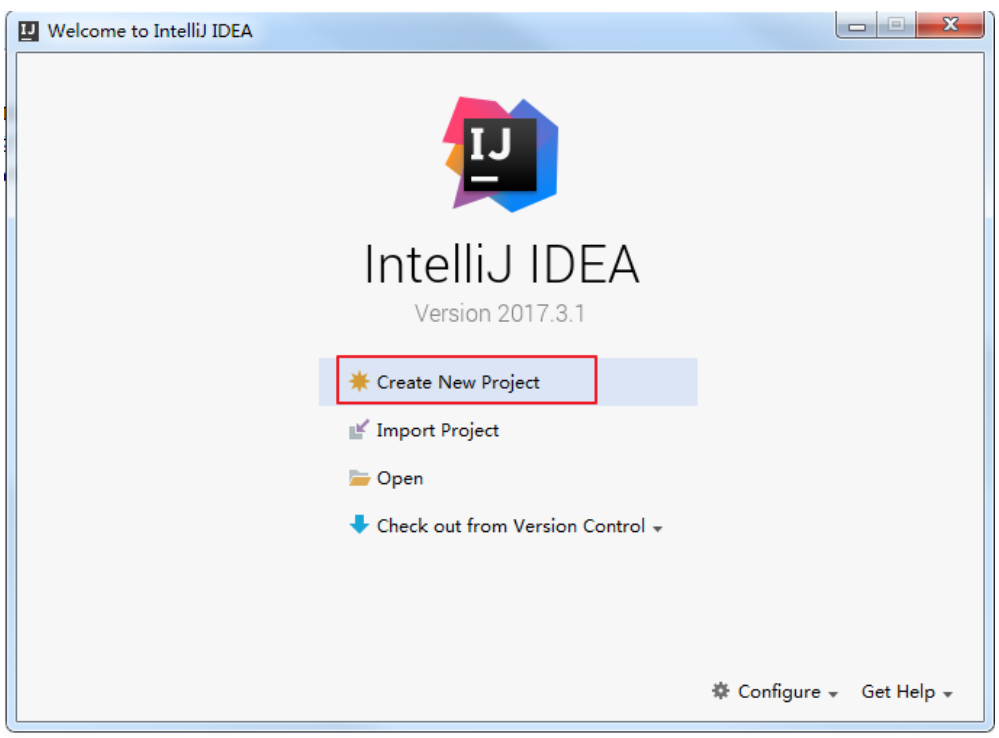Expand the Configure dropdown arrow

[x=833, y=695]
